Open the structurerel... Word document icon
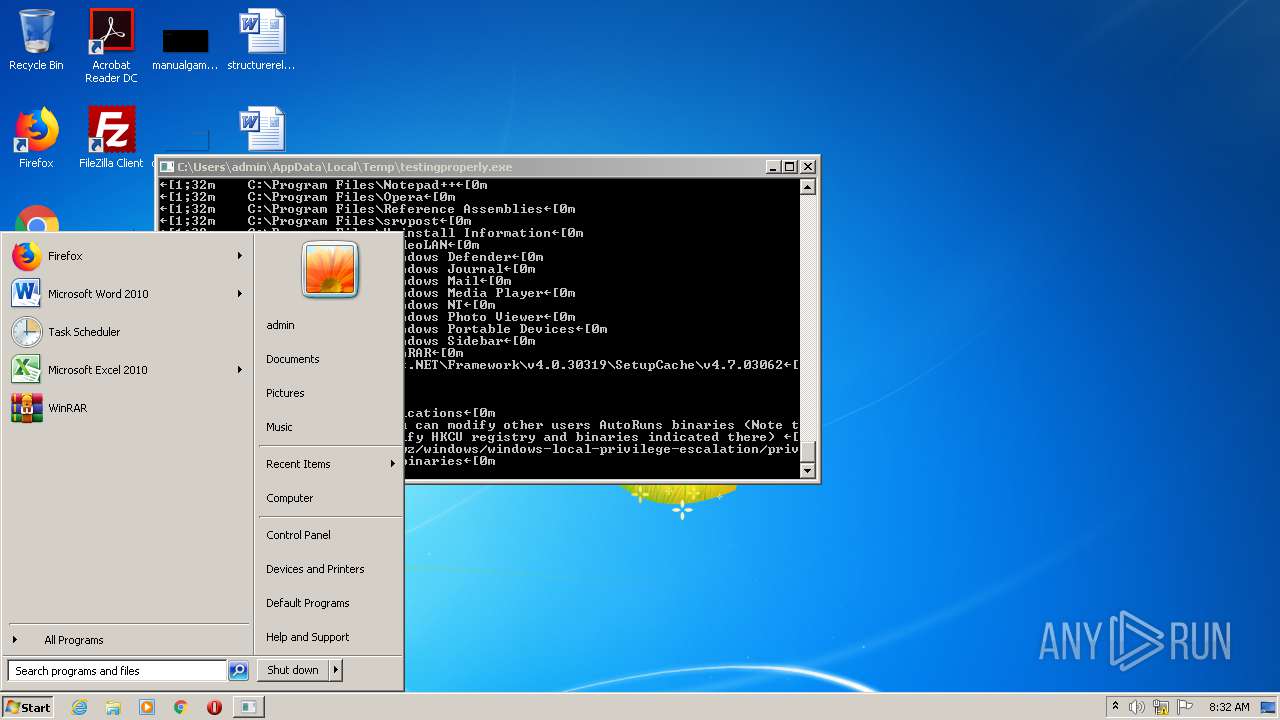This screenshot has height=720, width=1280. point(261,40)
